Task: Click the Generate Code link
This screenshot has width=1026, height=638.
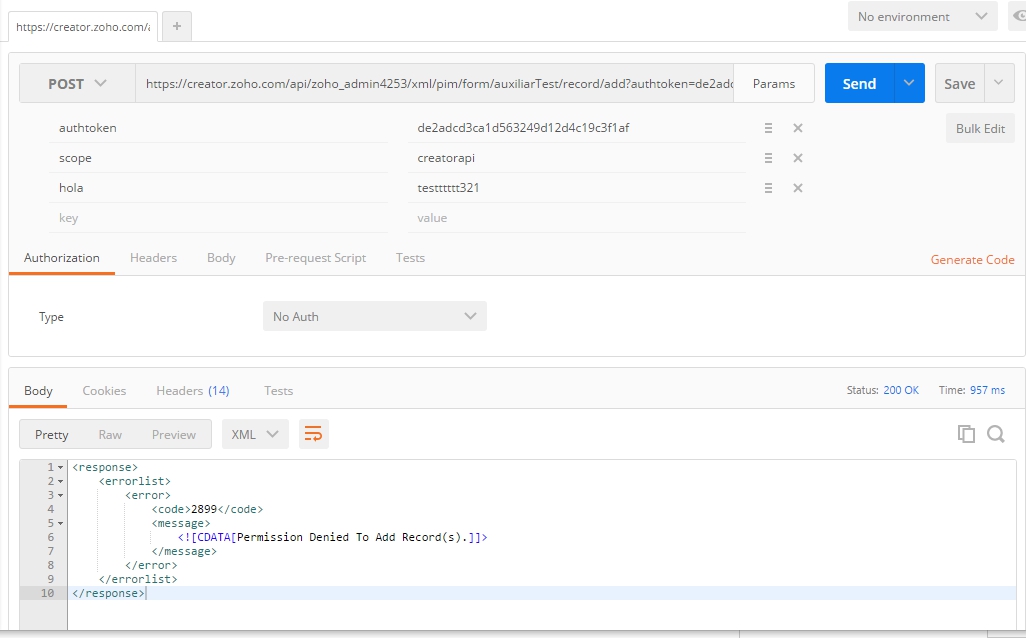Action: click(x=972, y=260)
